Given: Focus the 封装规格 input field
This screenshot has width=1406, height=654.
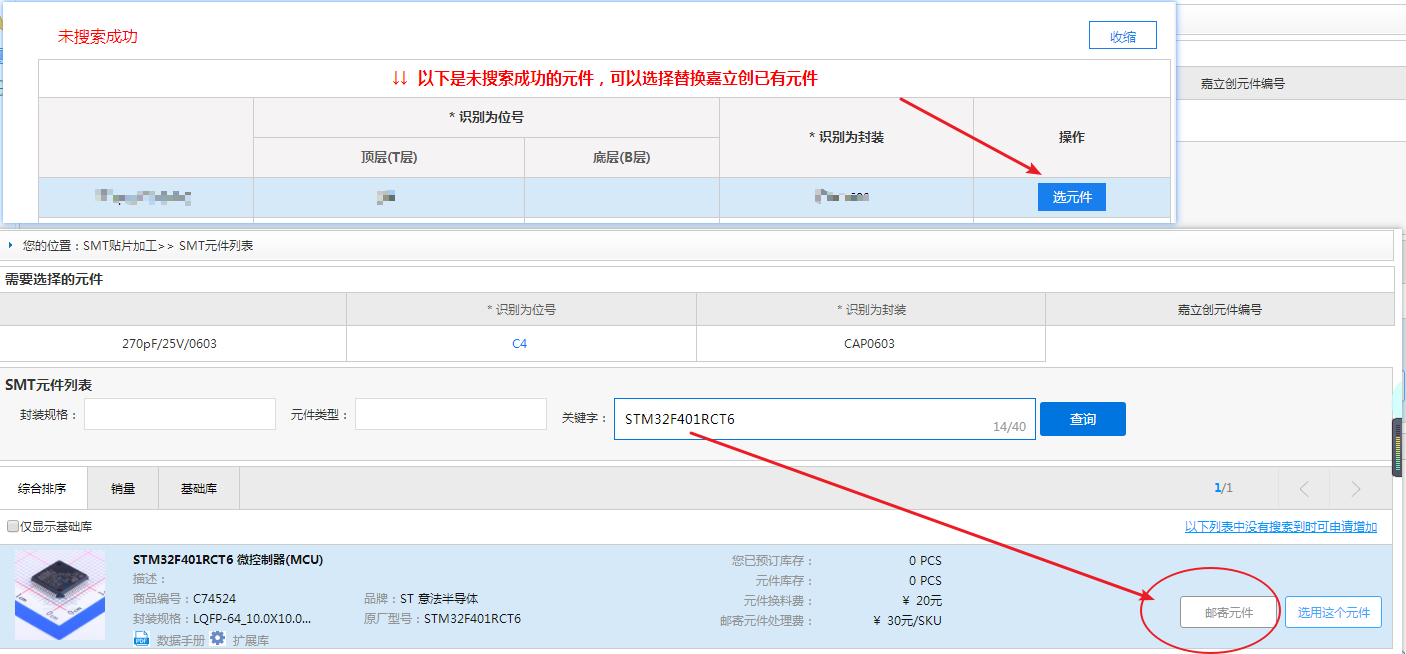Looking at the screenshot, I should click(180, 414).
